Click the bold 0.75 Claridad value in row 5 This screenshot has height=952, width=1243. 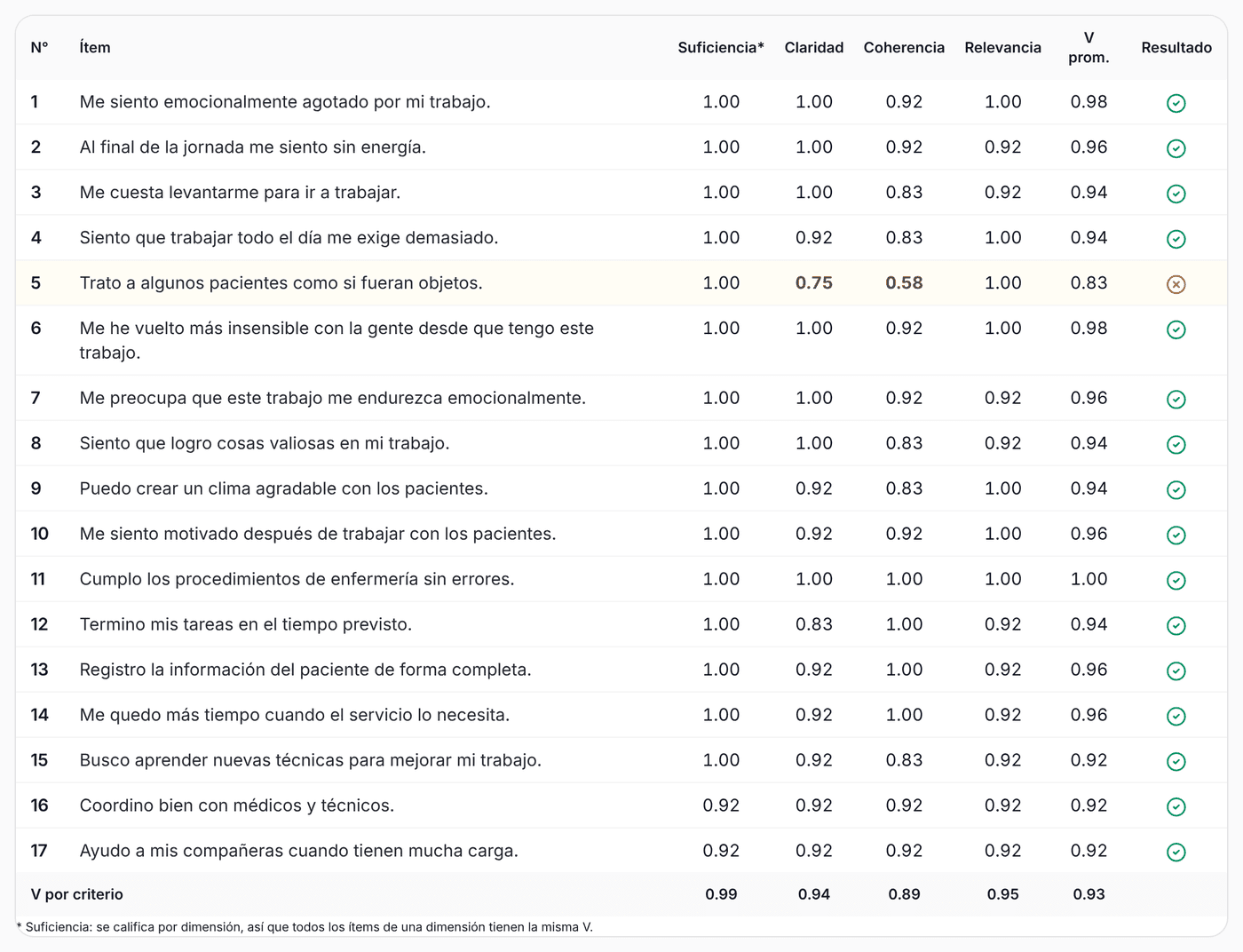pyautogui.click(x=814, y=282)
